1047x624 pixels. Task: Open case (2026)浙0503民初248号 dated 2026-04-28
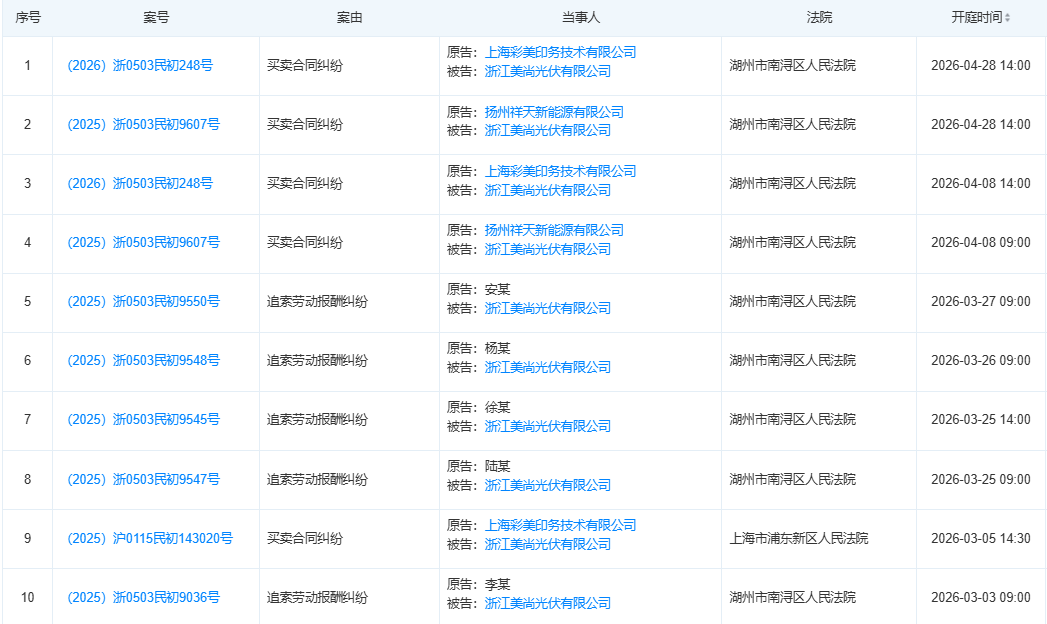pyautogui.click(x=140, y=65)
